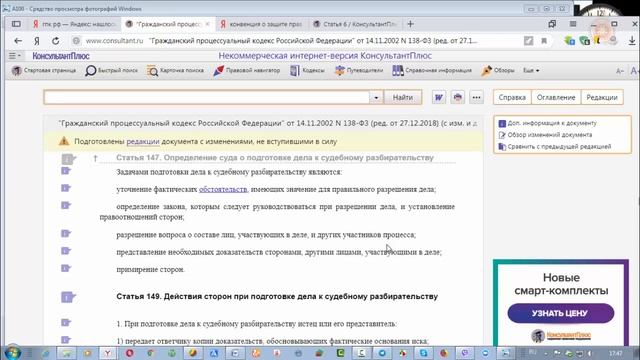Viewport: 640px width, 360px height.
Task: Follow the обстоятельств hyperlink
Action: pyautogui.click(x=223, y=189)
